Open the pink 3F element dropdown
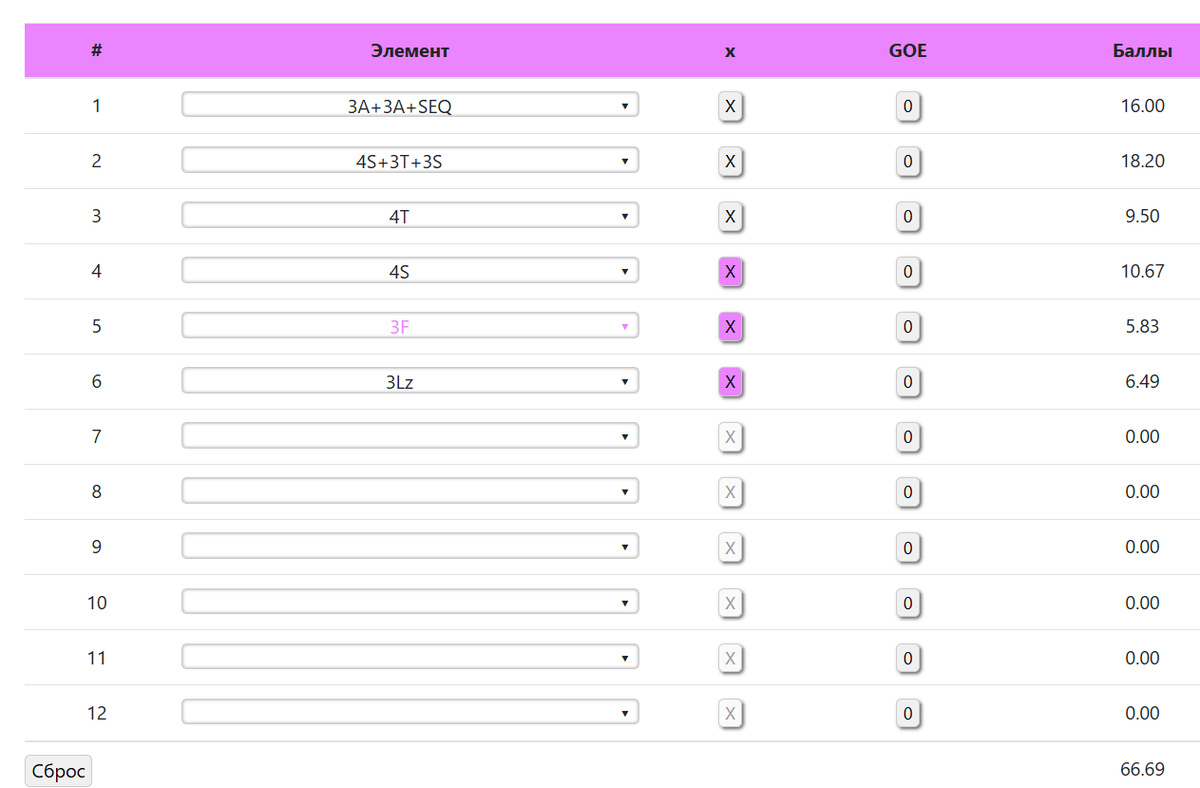The height and width of the screenshot is (788, 1200). (410, 325)
